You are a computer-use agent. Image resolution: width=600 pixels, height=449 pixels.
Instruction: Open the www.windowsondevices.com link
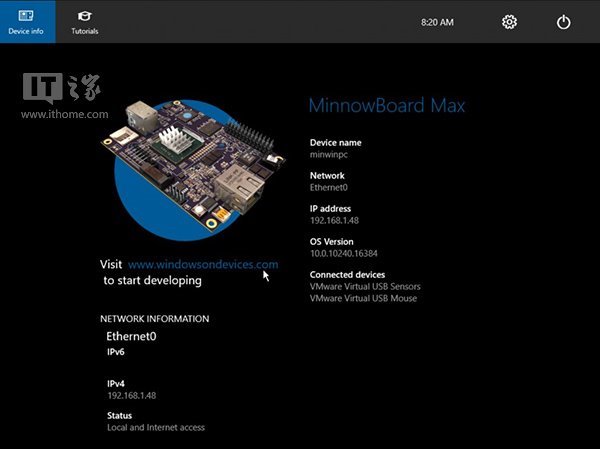pos(203,264)
